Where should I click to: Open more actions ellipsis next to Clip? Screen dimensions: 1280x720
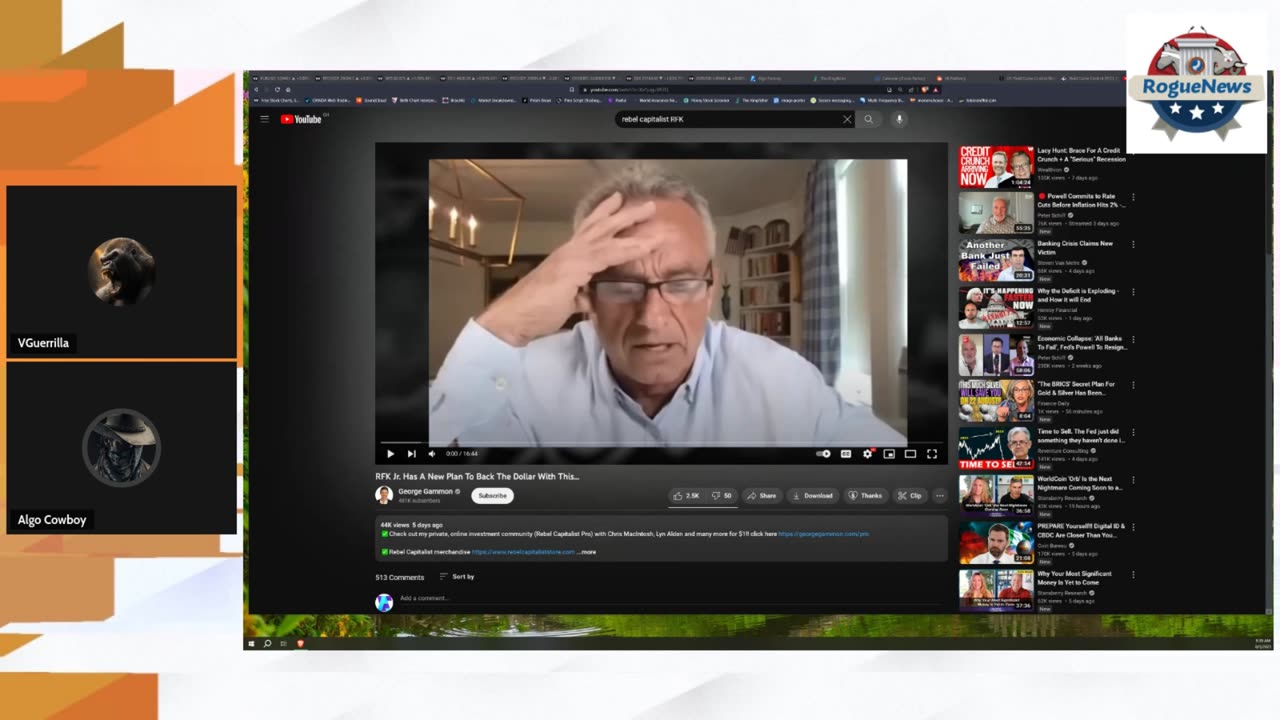[939, 495]
